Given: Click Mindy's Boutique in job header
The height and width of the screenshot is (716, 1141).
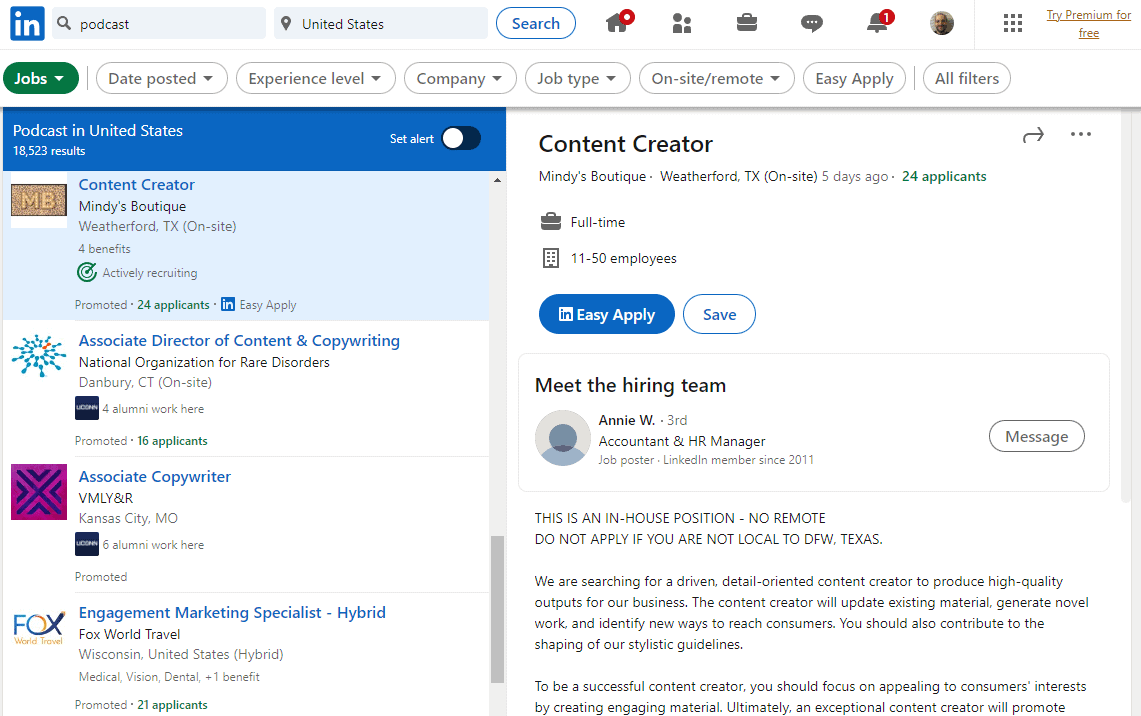Looking at the screenshot, I should (592, 176).
